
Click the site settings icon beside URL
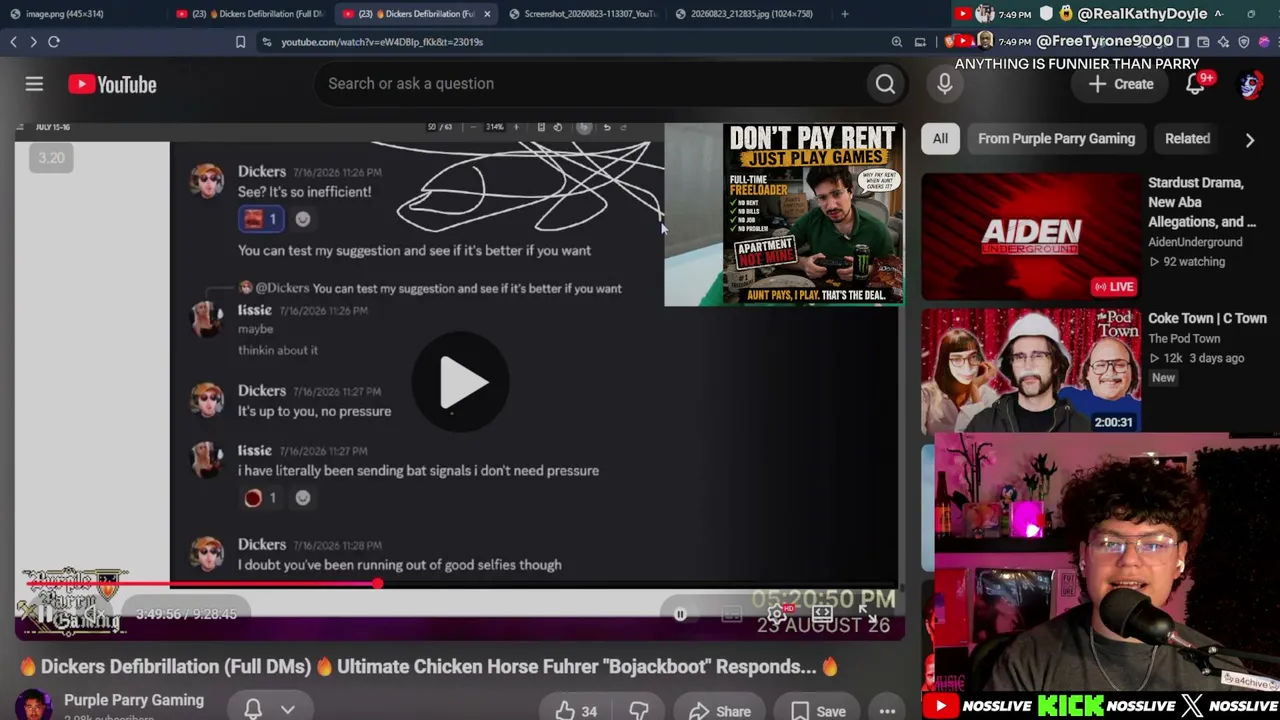(266, 42)
